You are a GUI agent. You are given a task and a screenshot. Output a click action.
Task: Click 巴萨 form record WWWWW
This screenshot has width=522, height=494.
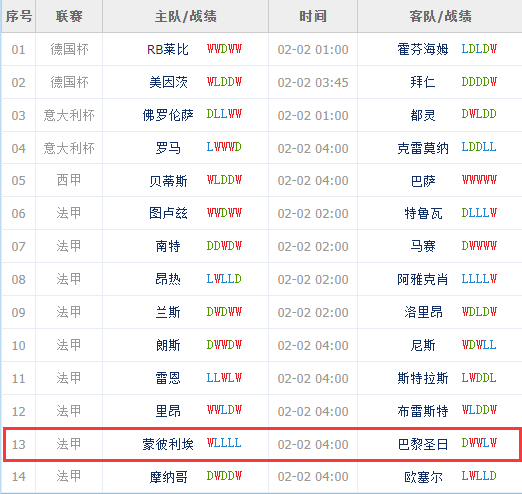coord(479,179)
